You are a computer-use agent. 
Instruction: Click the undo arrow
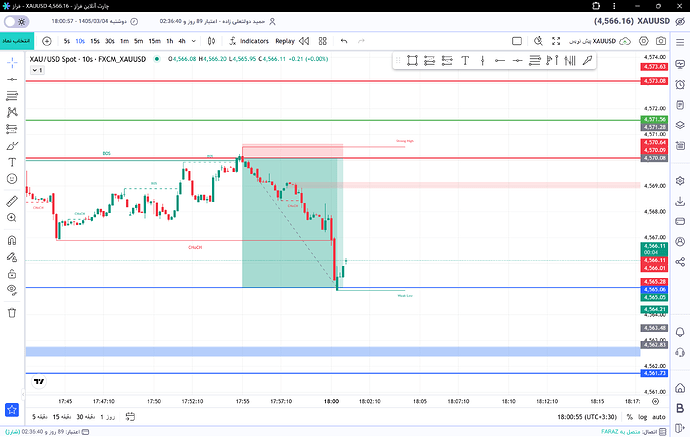coord(344,41)
